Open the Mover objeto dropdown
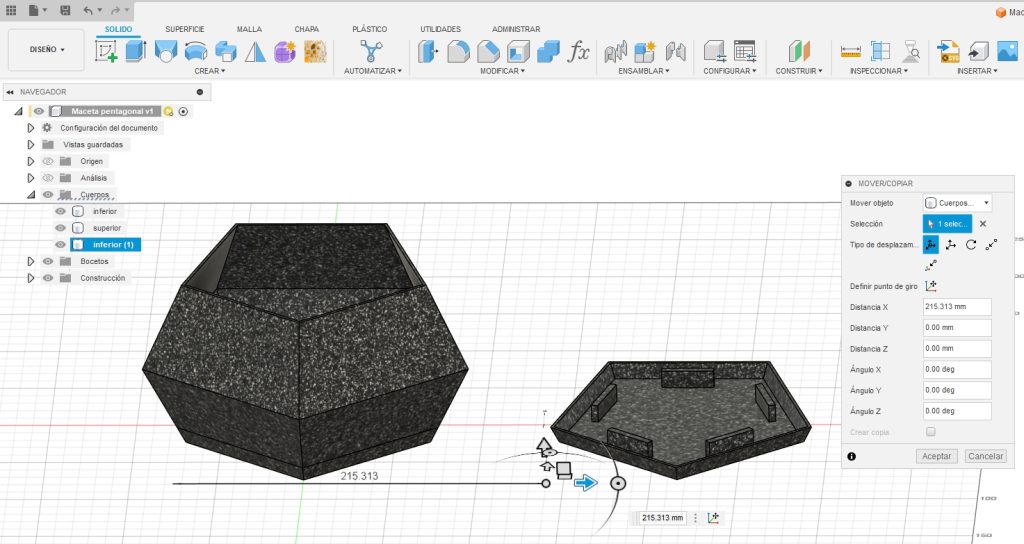 click(958, 203)
